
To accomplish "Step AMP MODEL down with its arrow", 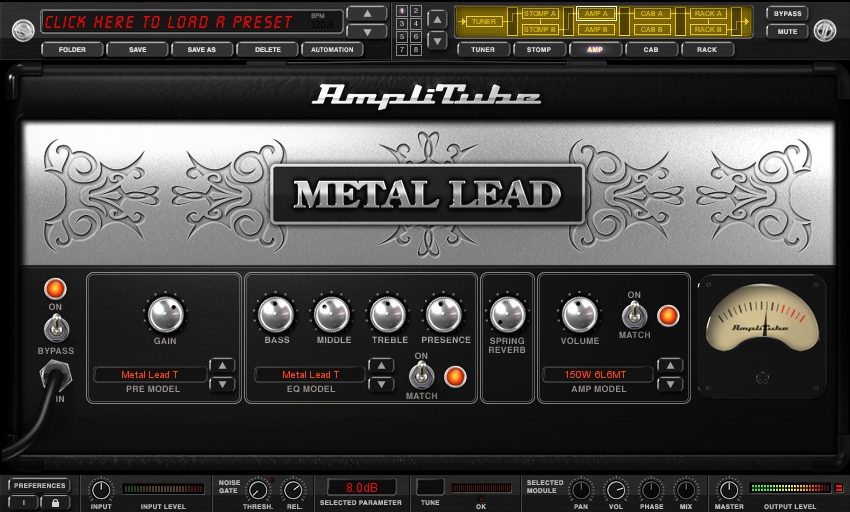I will (x=670, y=384).
